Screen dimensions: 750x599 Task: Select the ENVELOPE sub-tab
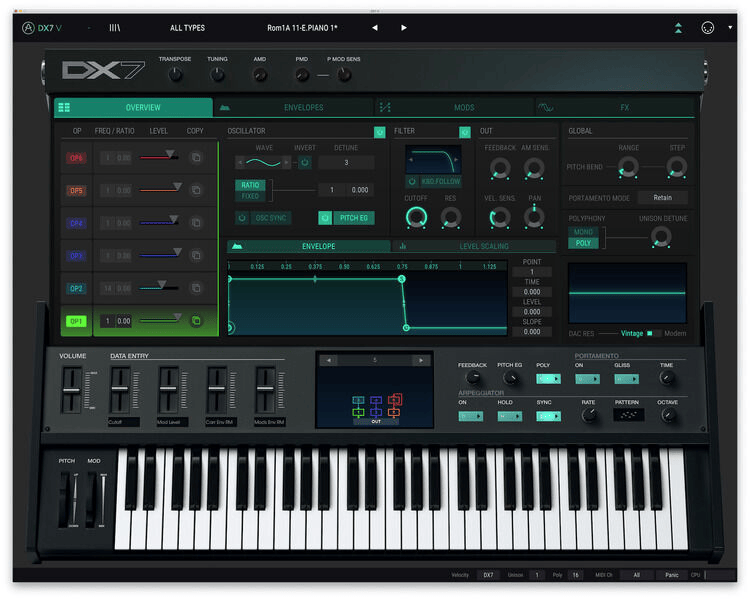(x=309, y=246)
